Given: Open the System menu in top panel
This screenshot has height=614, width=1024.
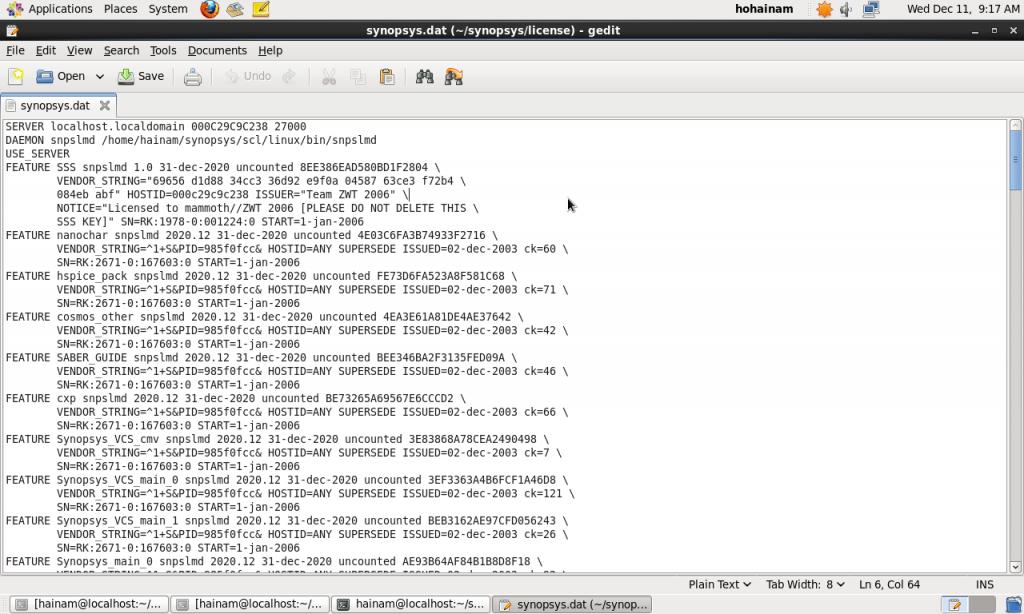Looking at the screenshot, I should (168, 9).
